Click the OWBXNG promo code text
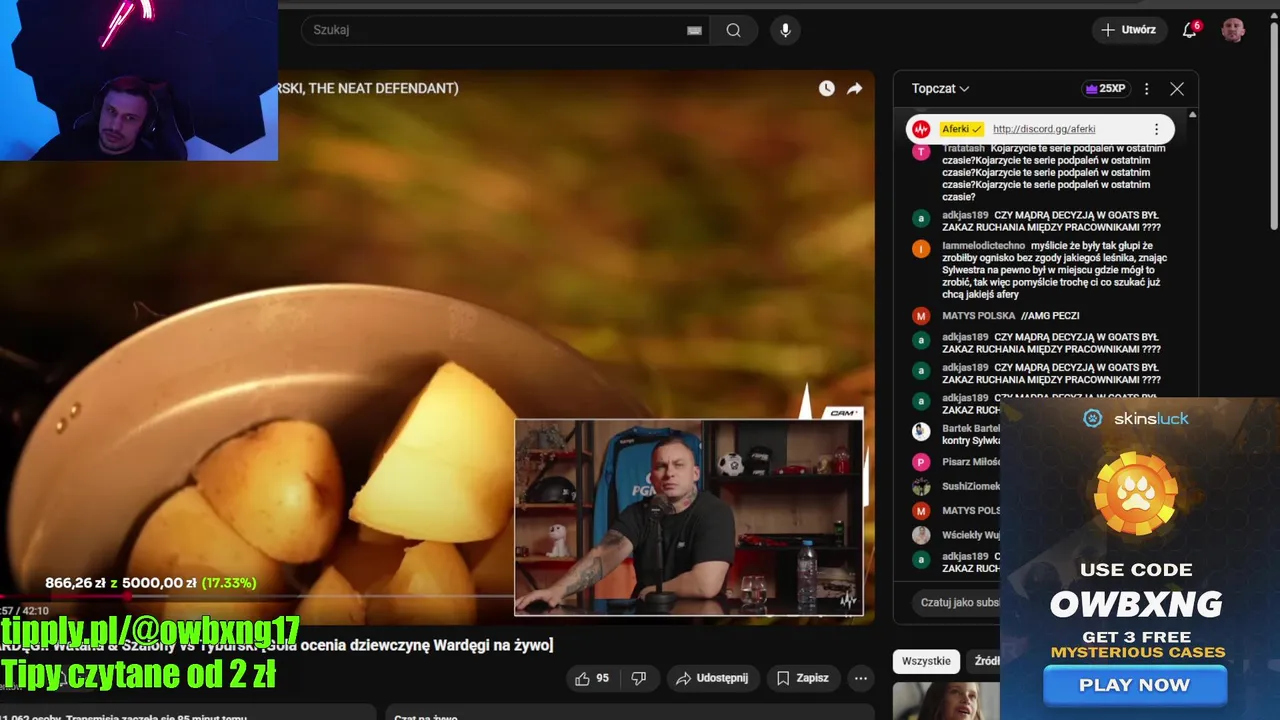Screen dimensions: 1280x720 (1136, 604)
